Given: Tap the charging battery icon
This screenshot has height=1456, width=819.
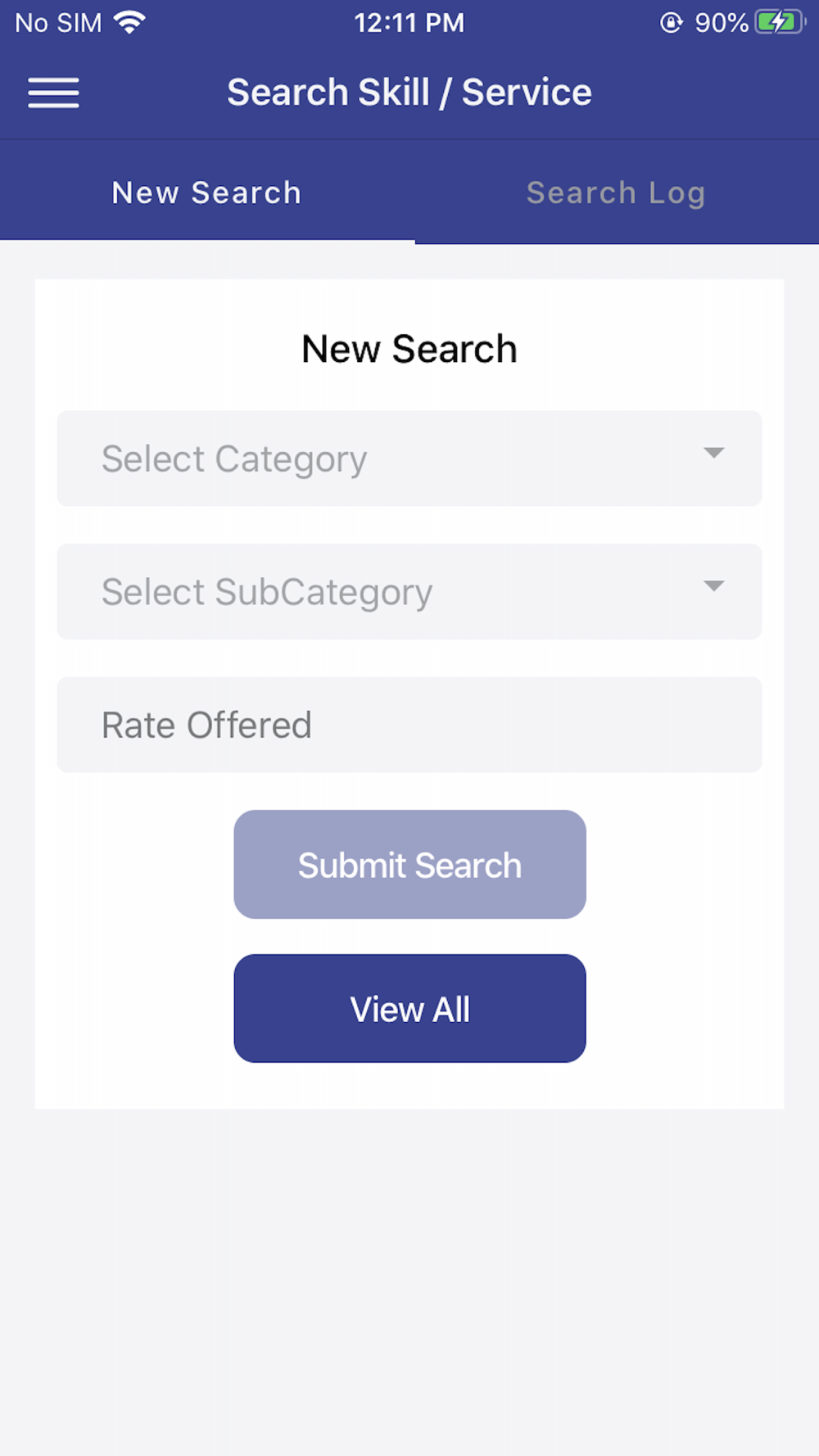Looking at the screenshot, I should (x=779, y=22).
